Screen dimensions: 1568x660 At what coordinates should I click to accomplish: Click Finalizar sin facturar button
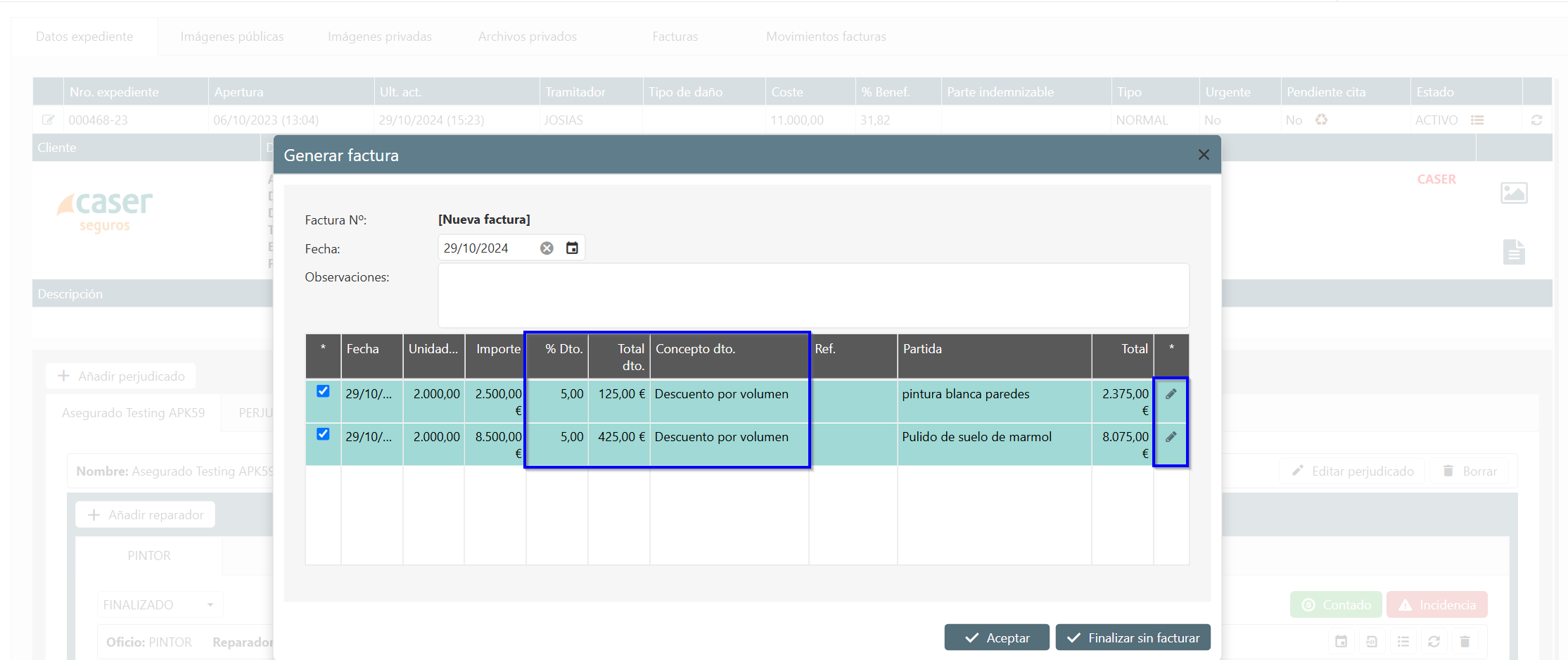click(1133, 637)
